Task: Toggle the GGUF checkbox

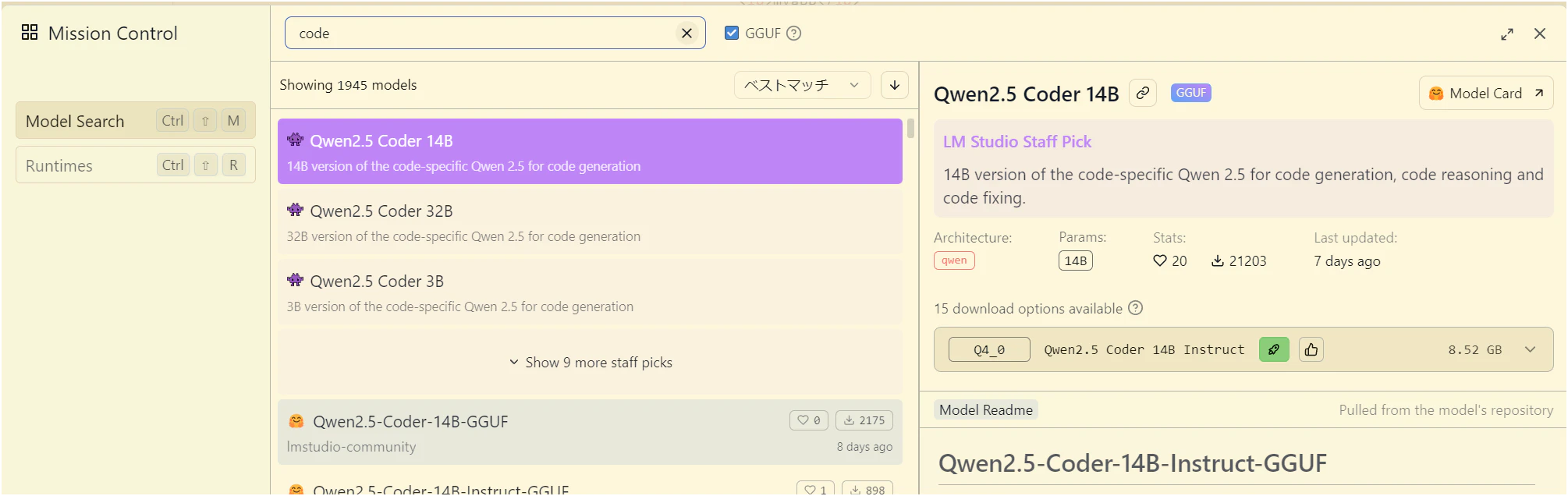Action: click(x=732, y=33)
